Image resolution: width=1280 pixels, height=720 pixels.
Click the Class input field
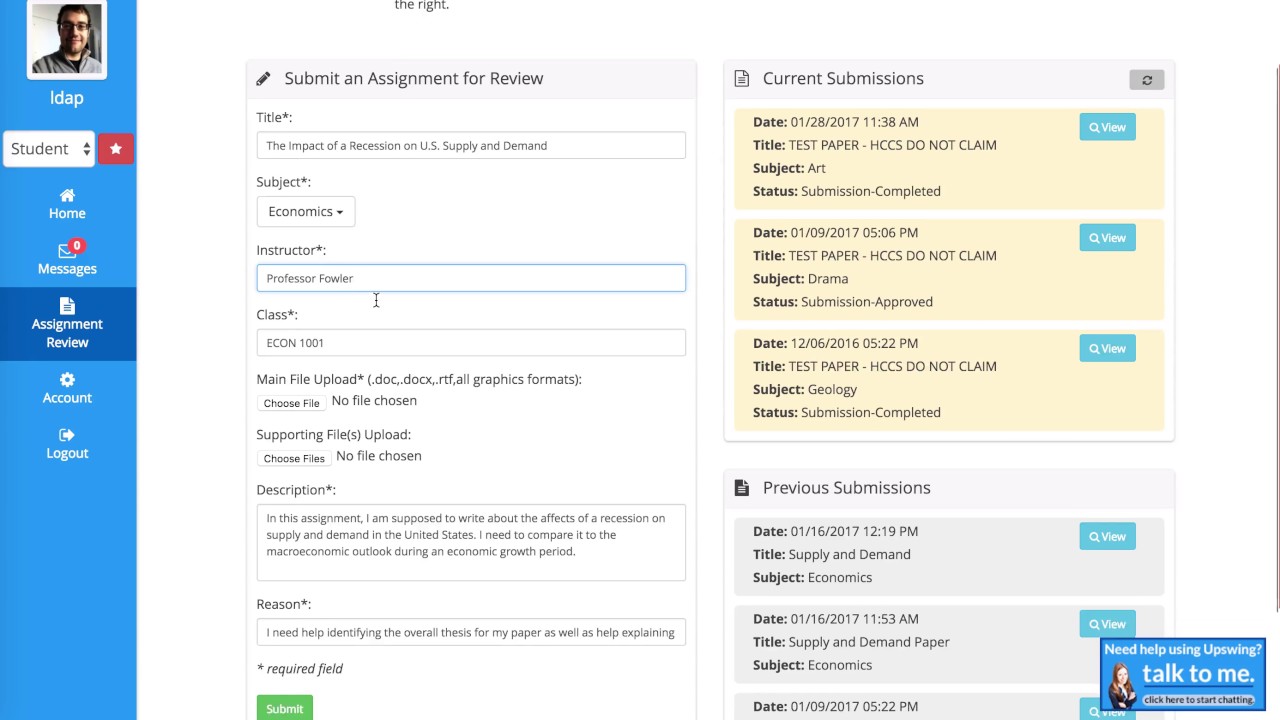pos(470,343)
